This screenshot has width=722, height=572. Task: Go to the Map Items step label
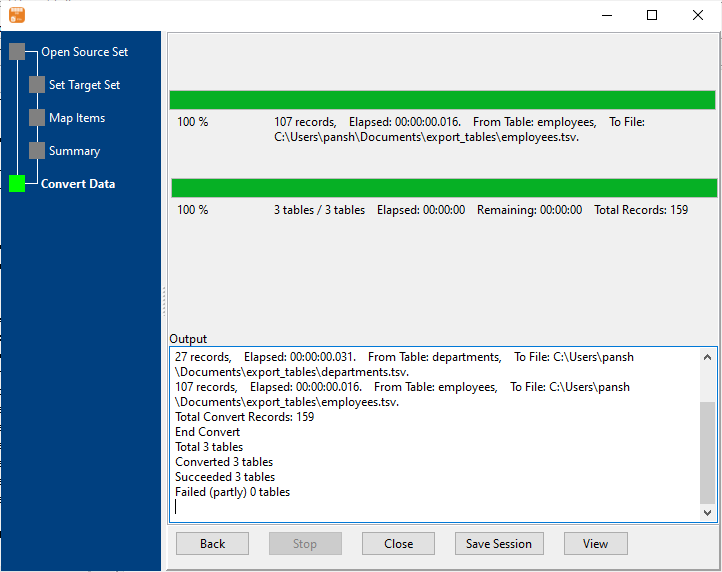77,118
